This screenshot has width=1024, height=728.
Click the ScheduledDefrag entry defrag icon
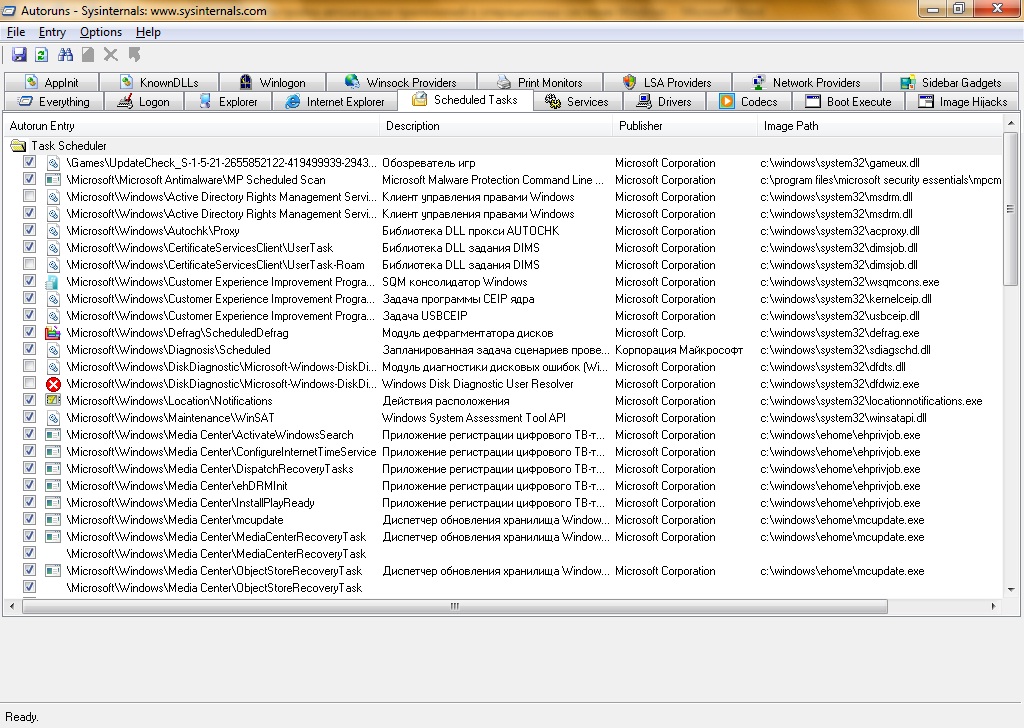click(x=53, y=333)
